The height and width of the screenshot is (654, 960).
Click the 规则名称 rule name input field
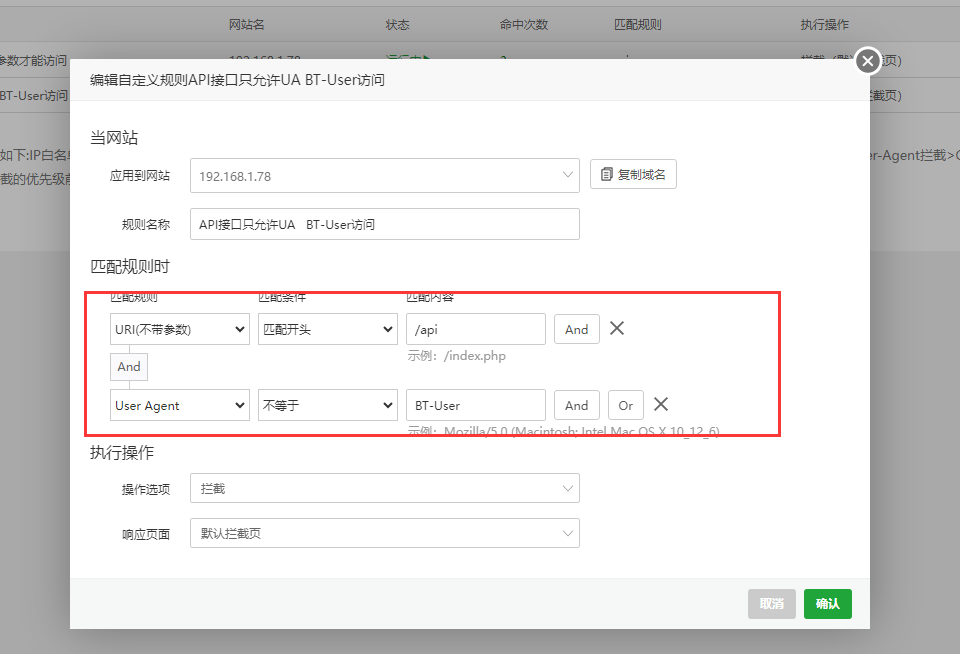tap(384, 224)
